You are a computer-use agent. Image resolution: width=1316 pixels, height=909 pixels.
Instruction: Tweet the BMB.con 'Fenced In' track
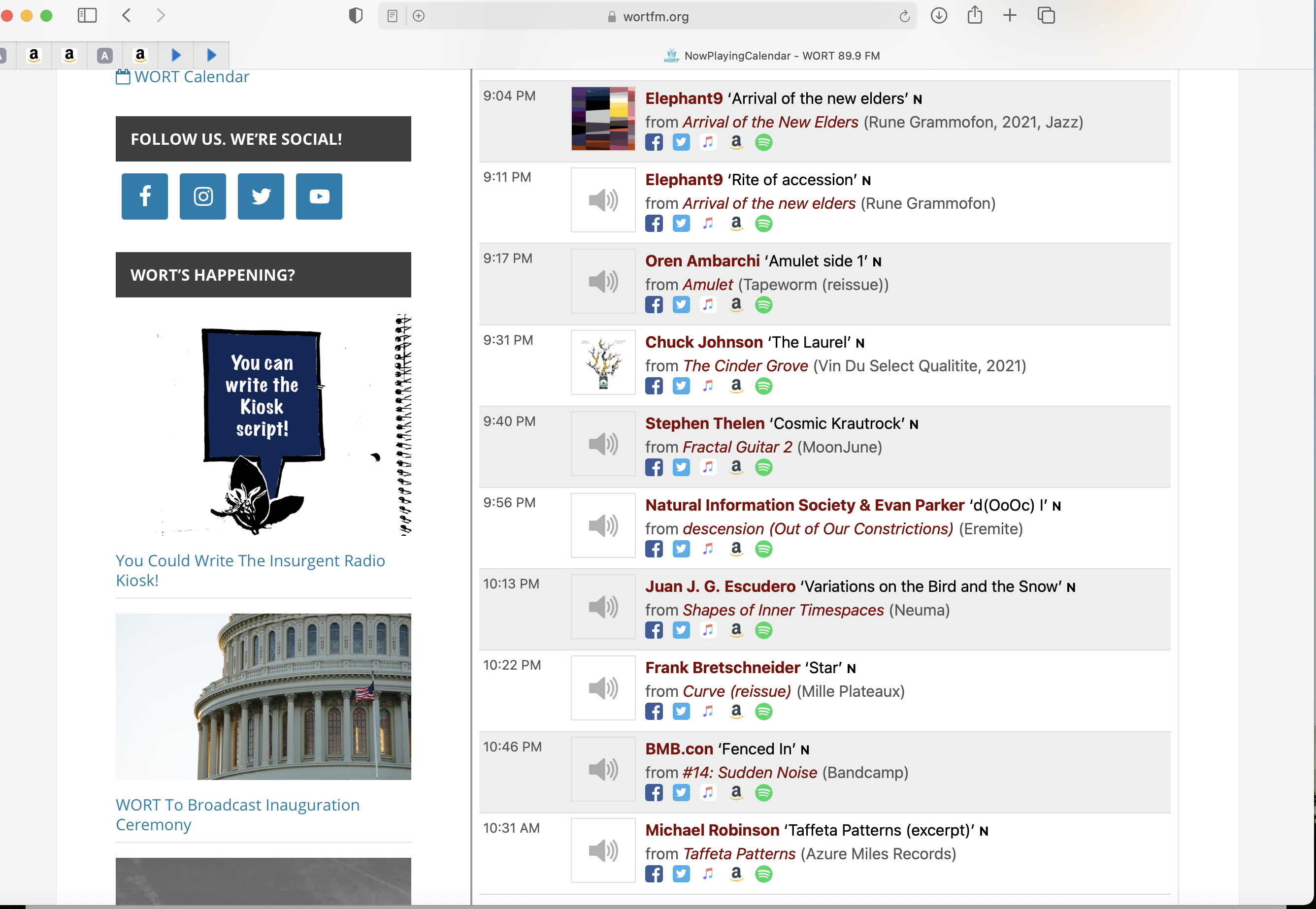click(x=681, y=793)
